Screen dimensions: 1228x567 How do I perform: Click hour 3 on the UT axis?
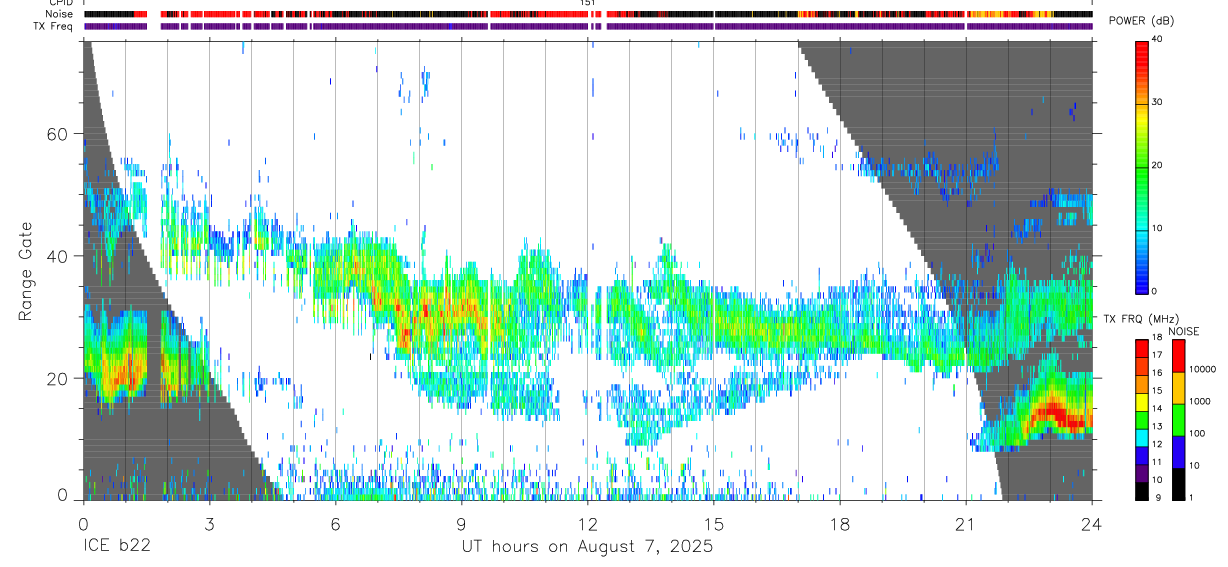pos(209,523)
